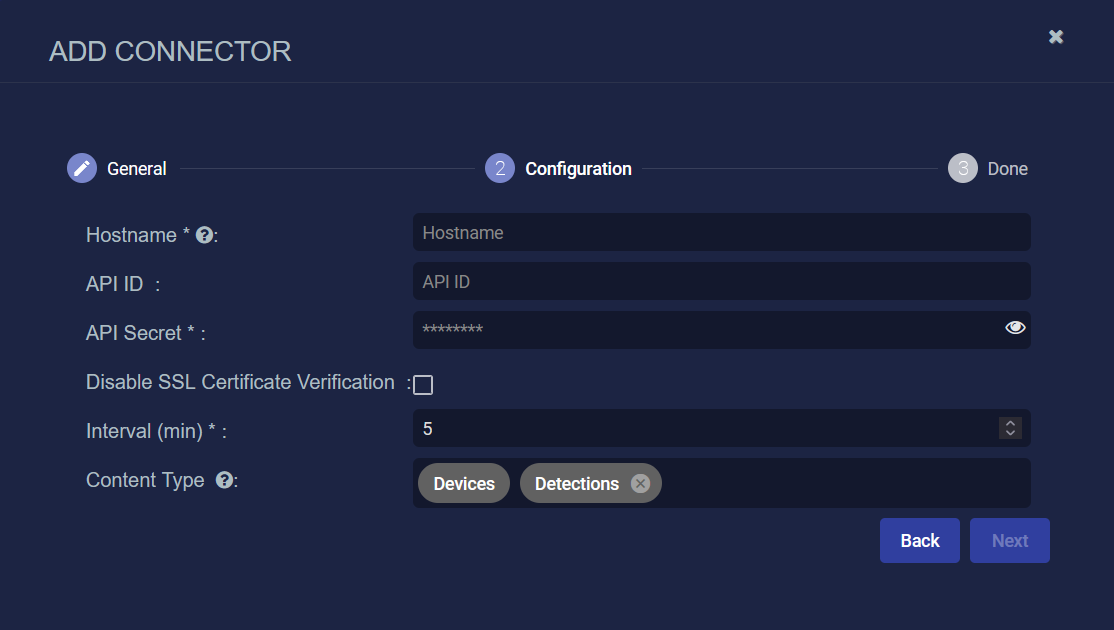Select the Devices content type chip
This screenshot has width=1114, height=630.
point(464,484)
